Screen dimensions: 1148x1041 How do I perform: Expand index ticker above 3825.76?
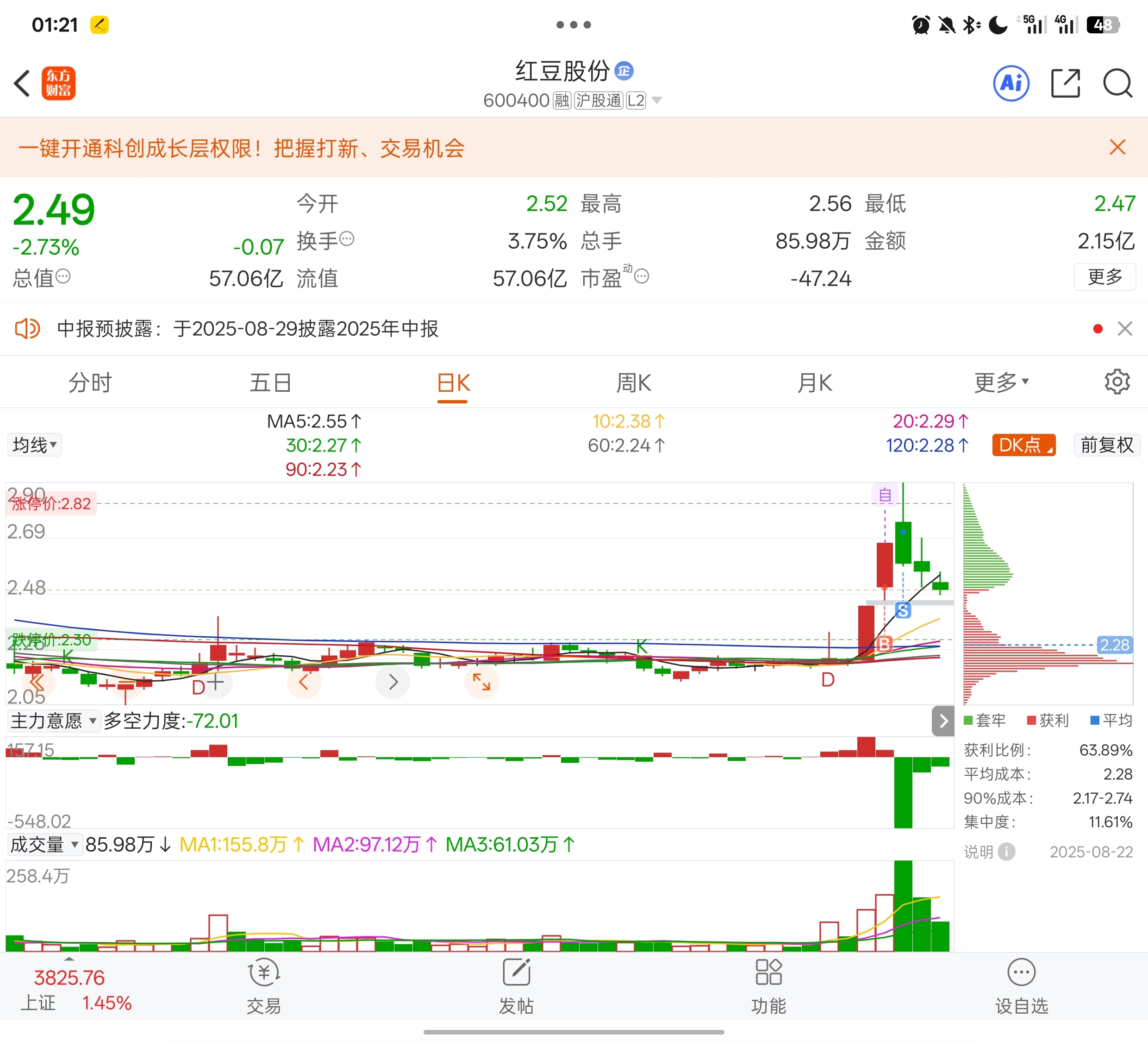click(x=69, y=960)
